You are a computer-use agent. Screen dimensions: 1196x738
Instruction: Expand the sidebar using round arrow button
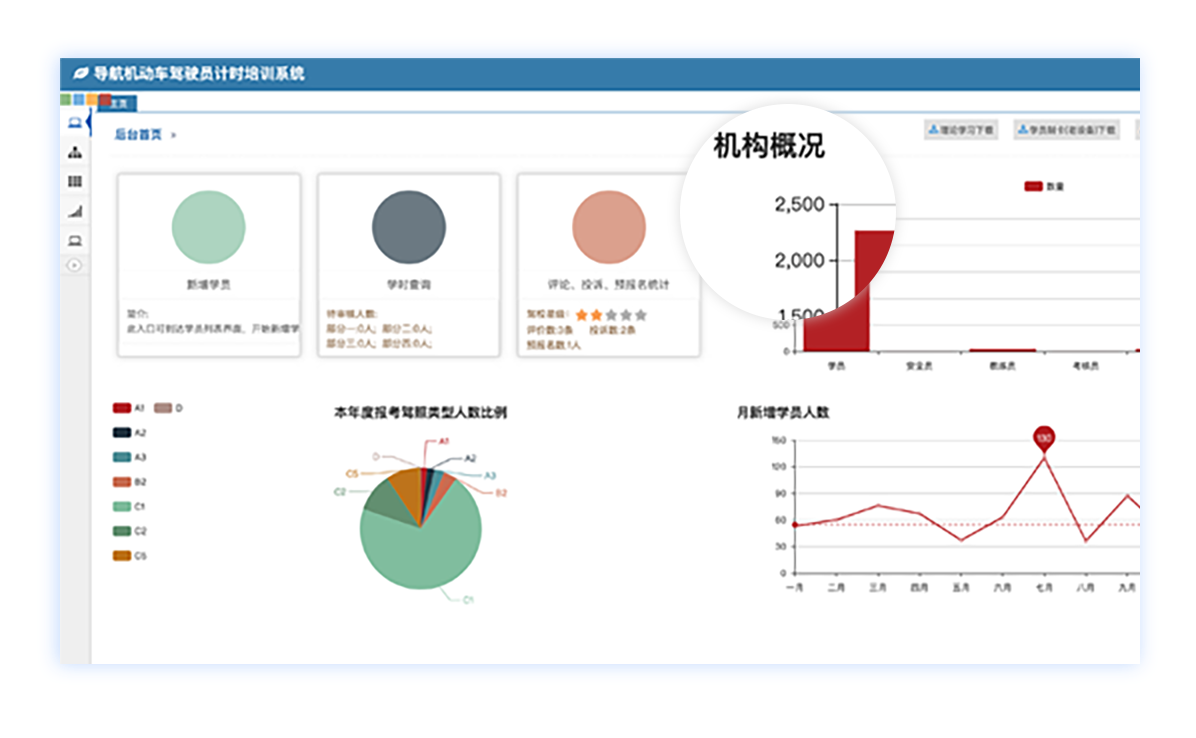click(74, 265)
